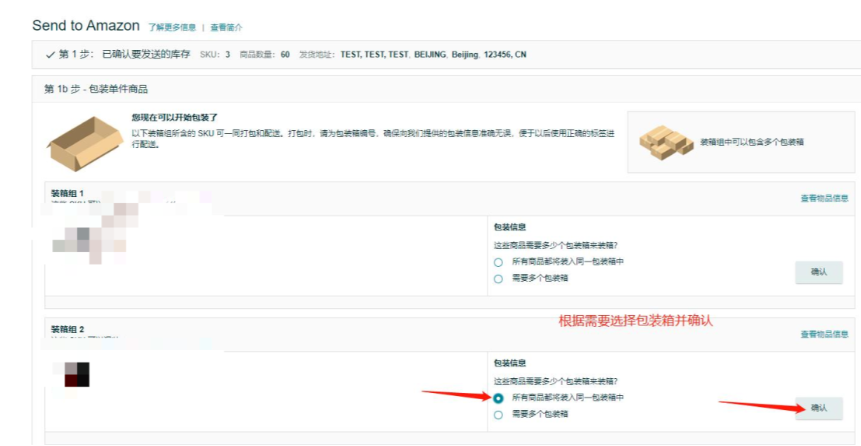The image size is (861, 446).
Task: Open the 查看简介 link
Action: (x=226, y=27)
